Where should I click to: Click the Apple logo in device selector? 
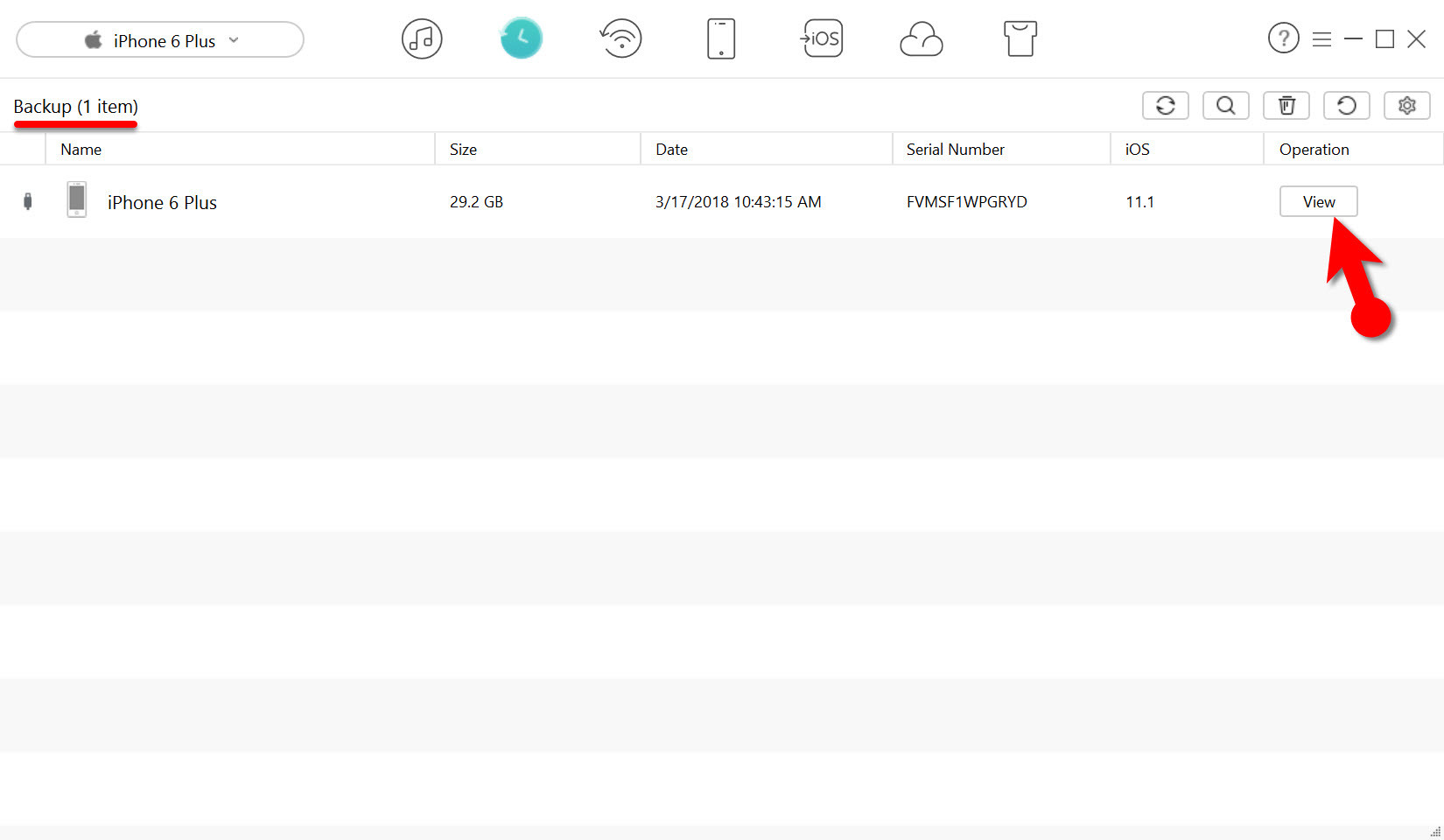tap(94, 40)
